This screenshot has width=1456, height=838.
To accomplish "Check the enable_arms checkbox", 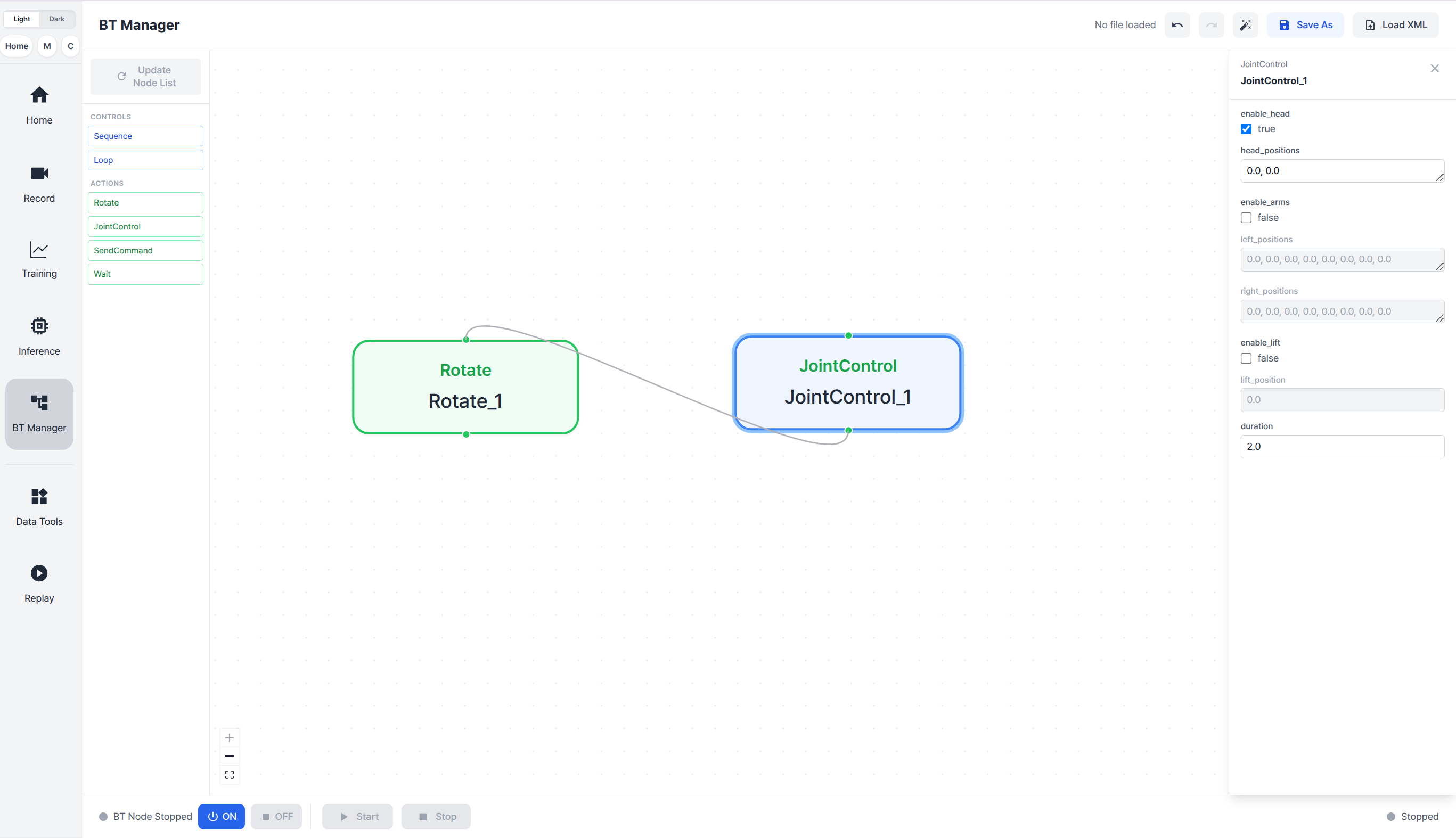I will click(x=1246, y=218).
